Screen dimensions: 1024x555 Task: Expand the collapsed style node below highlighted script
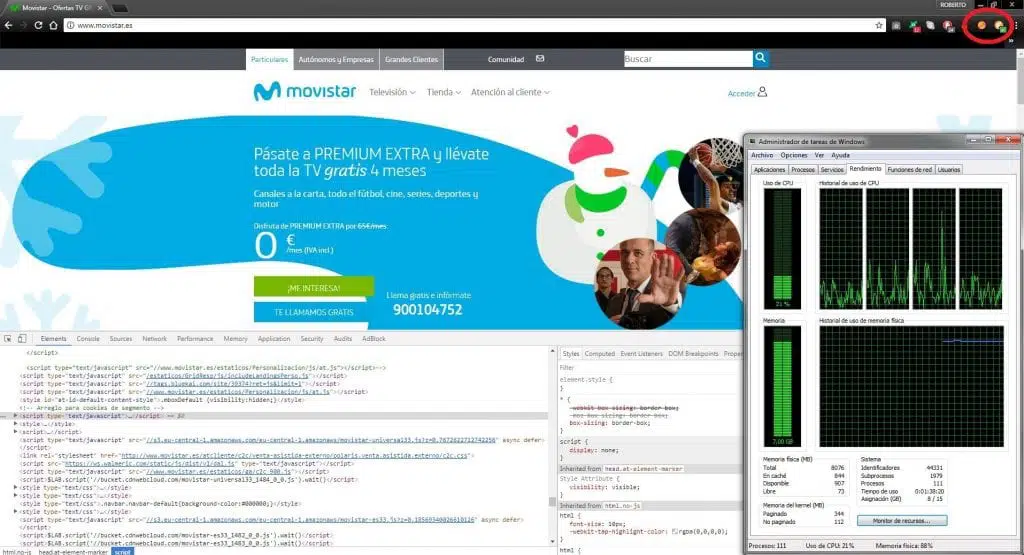[x=16, y=424]
